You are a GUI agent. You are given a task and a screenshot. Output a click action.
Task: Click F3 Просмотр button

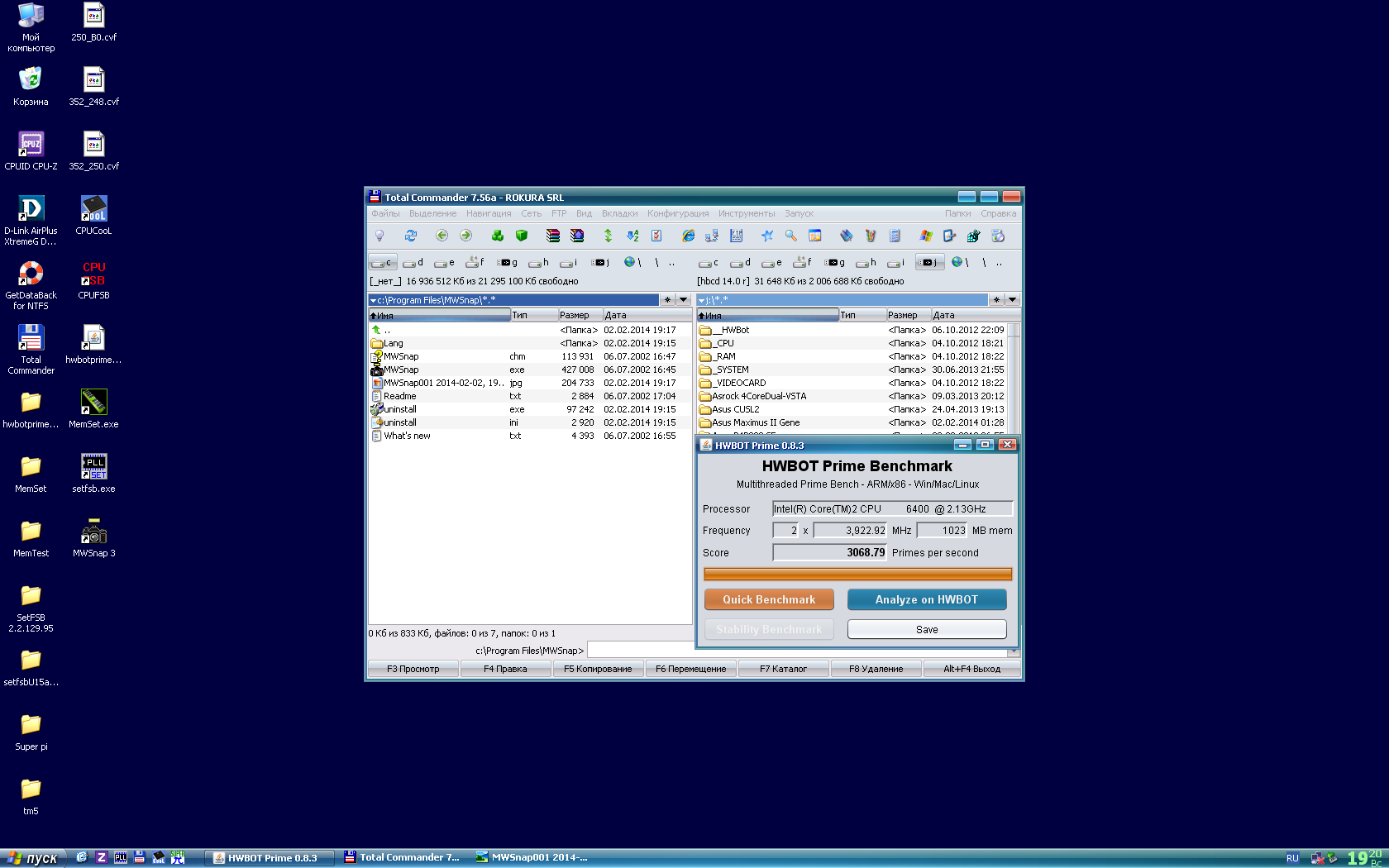[x=413, y=669]
